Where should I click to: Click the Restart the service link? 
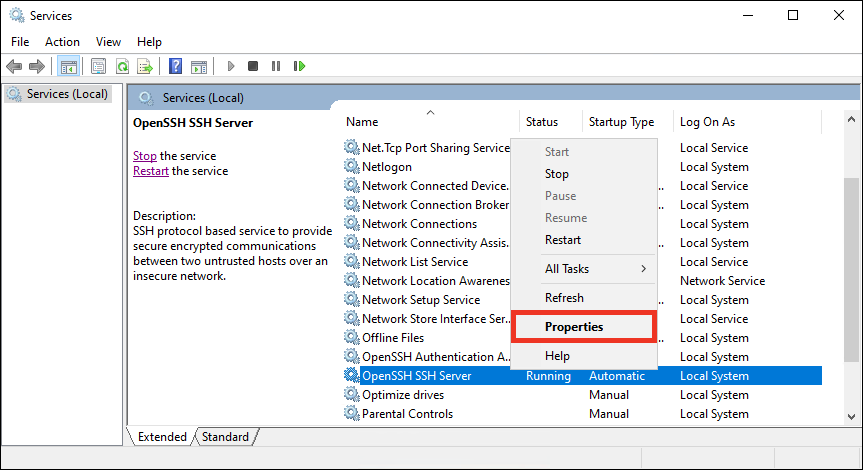pos(150,171)
